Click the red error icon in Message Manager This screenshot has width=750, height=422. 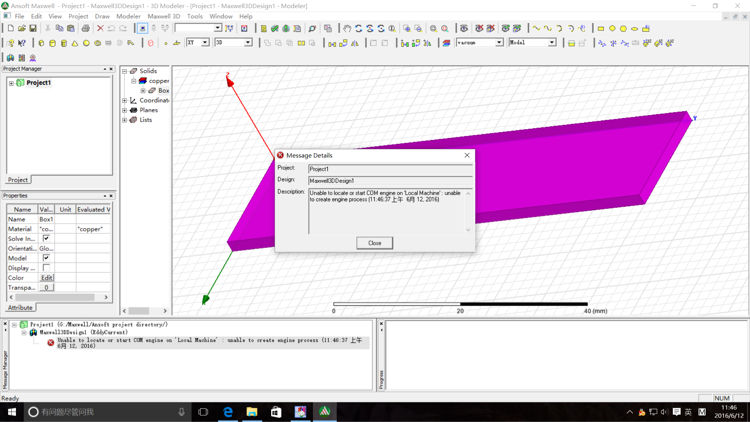pos(51,343)
